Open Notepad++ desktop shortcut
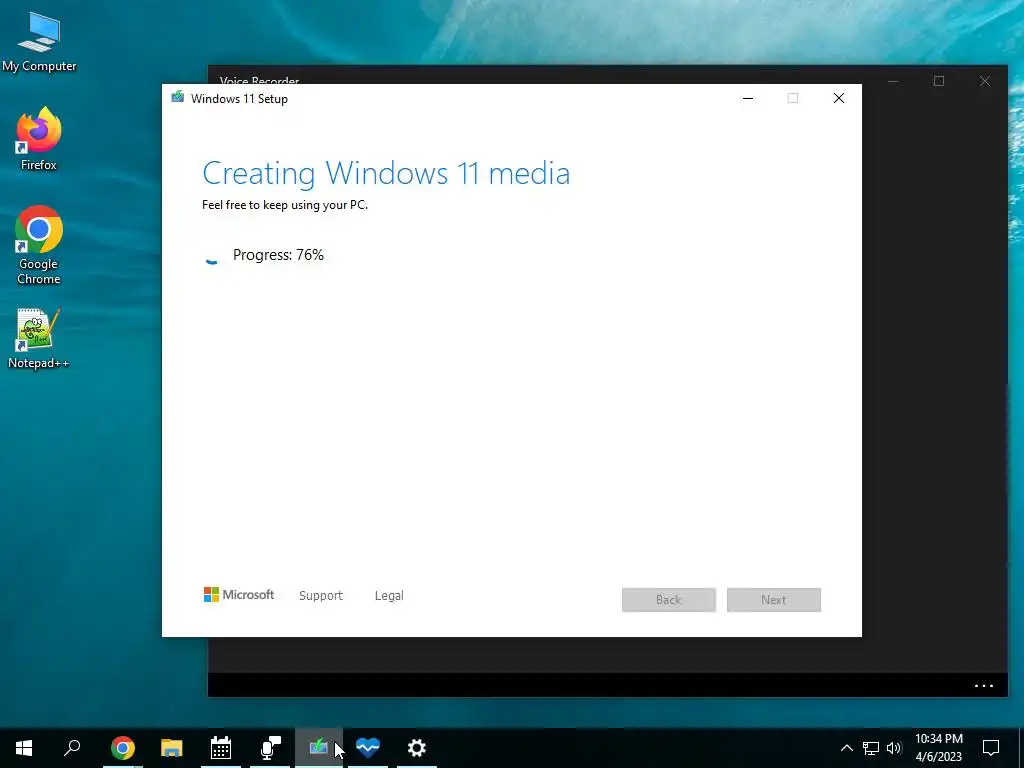Image resolution: width=1024 pixels, height=768 pixels. coord(39,338)
